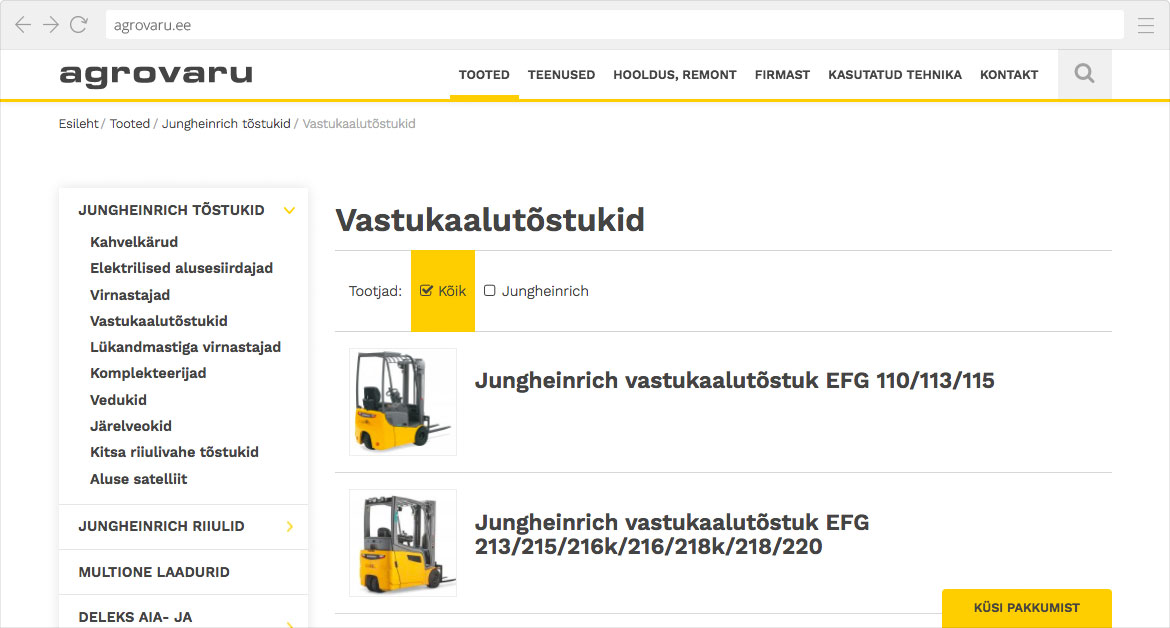Open Deleks Aia- Ja sidebar section
The image size is (1170, 628).
click(x=135, y=618)
